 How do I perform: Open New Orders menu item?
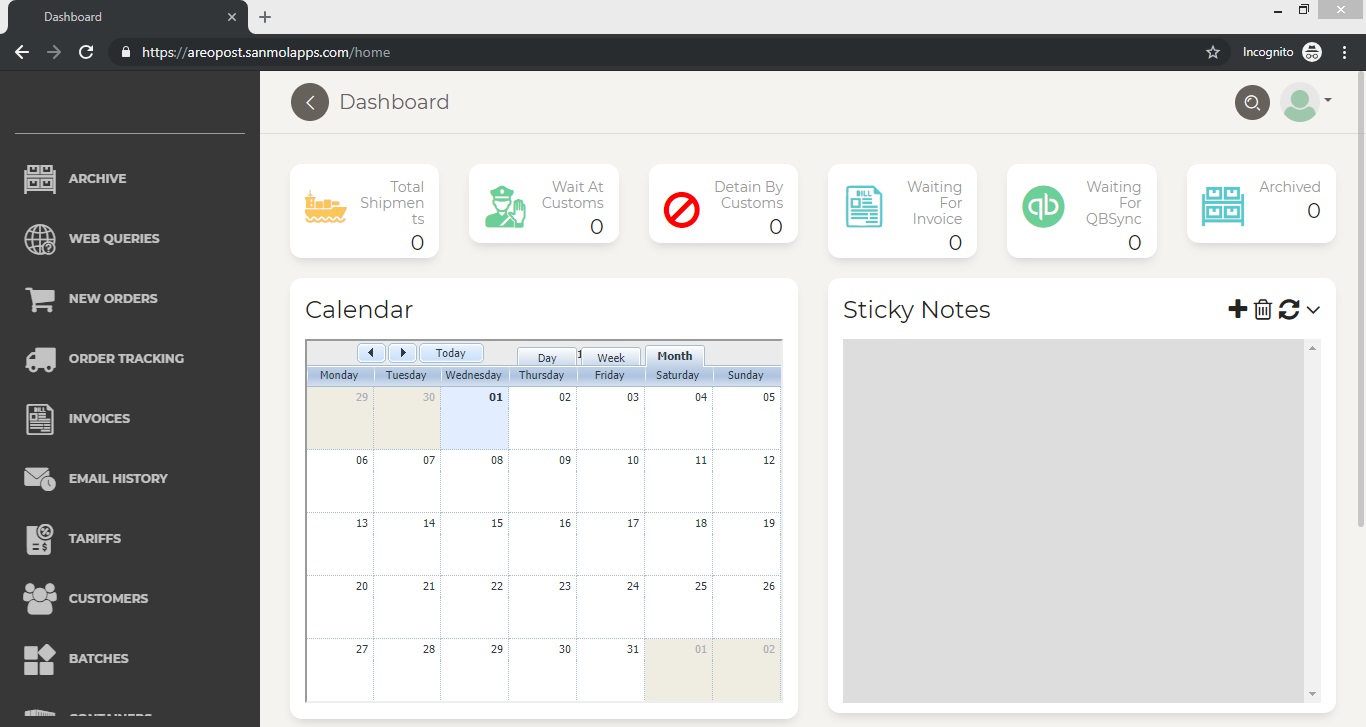113,299
